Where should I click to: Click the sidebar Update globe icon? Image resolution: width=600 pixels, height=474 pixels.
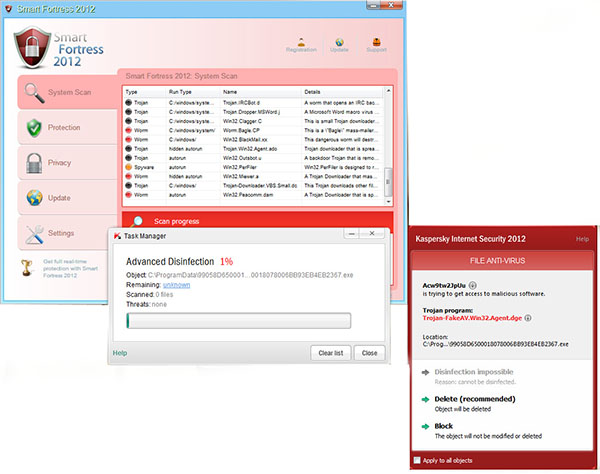click(x=34, y=198)
